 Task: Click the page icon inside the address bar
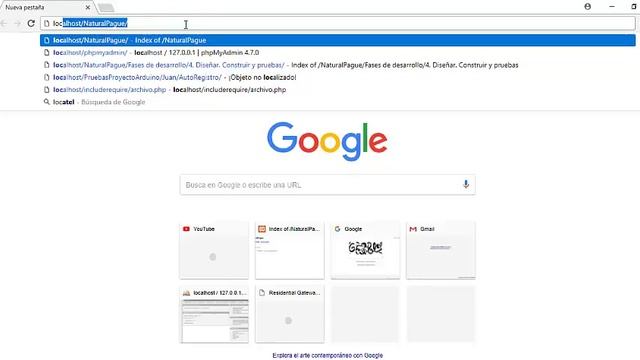coord(47,24)
